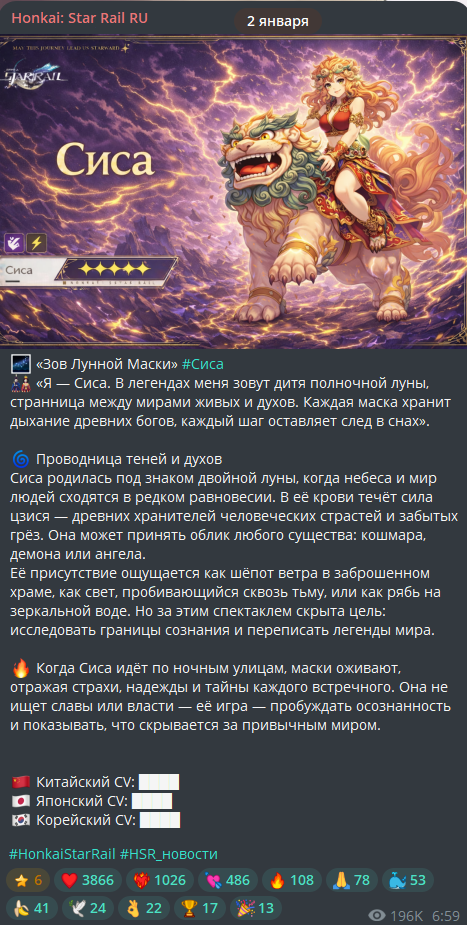The width and height of the screenshot is (467, 925).
Task: Open the #HSR_новости hashtag
Action: (169, 854)
